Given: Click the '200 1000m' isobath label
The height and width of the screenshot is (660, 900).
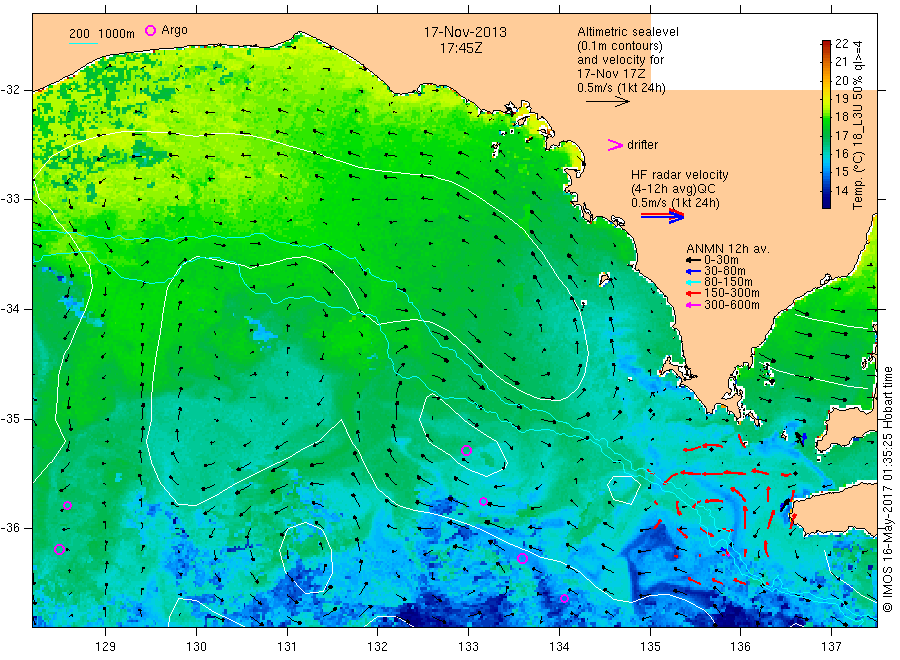Looking at the screenshot, I should pyautogui.click(x=102, y=33).
